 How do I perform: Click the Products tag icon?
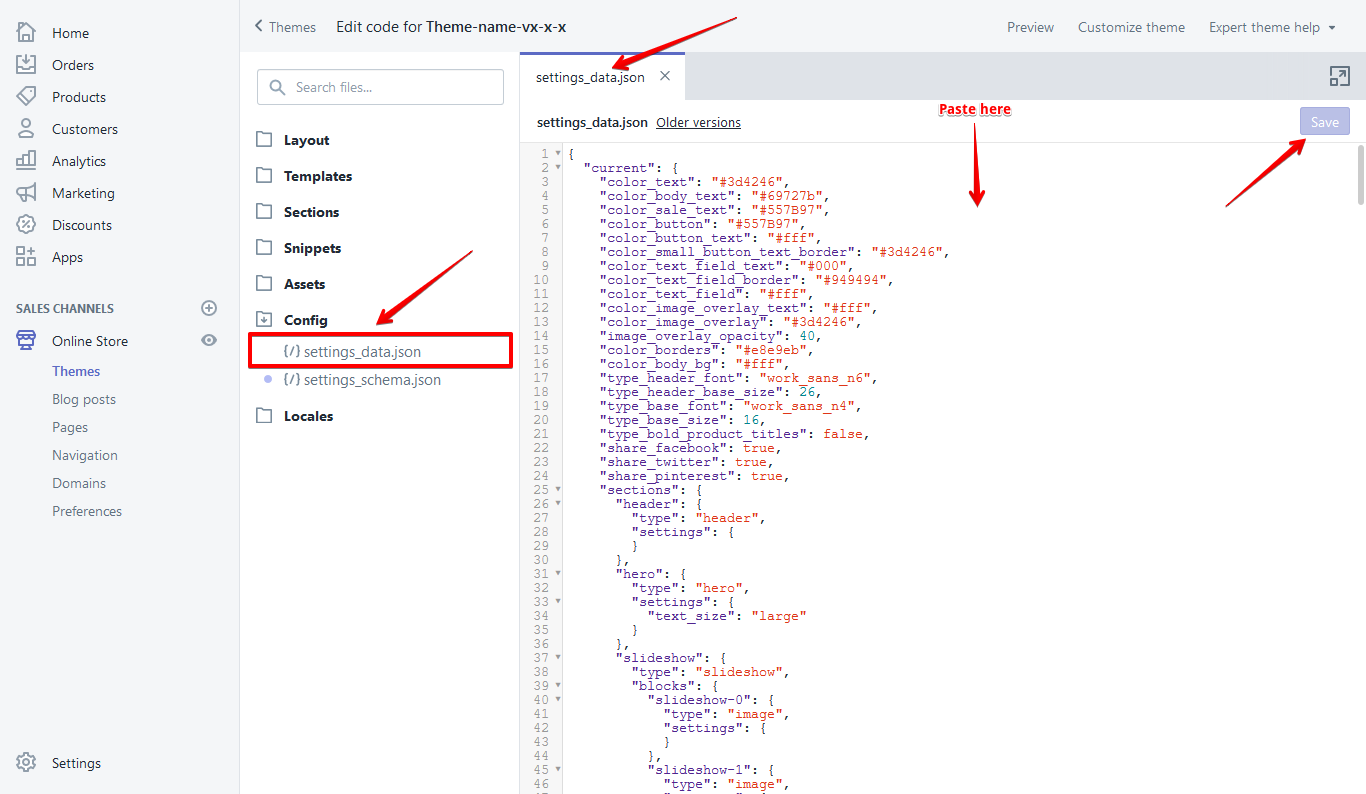point(26,96)
